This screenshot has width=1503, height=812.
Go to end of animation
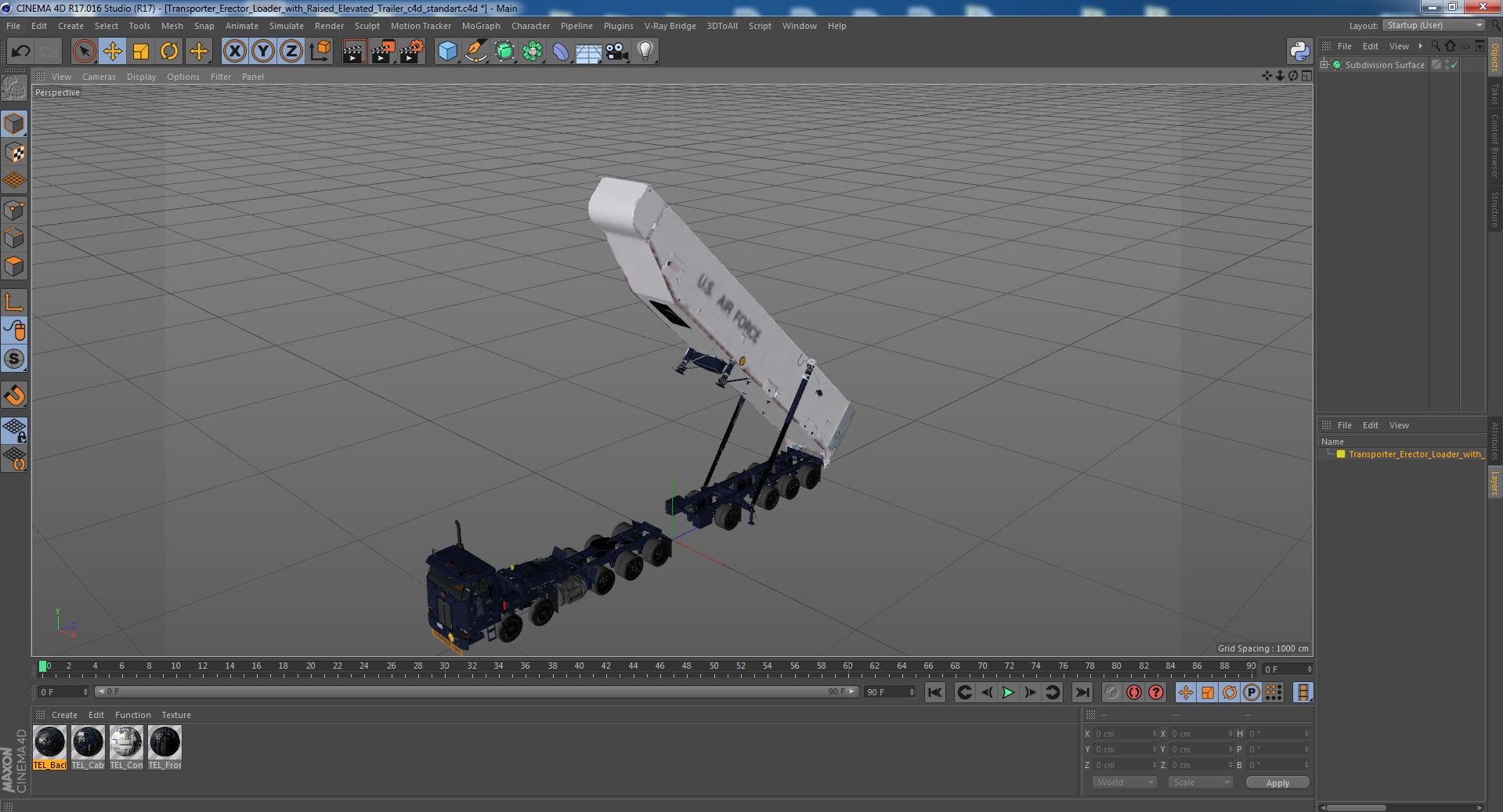[1082, 692]
